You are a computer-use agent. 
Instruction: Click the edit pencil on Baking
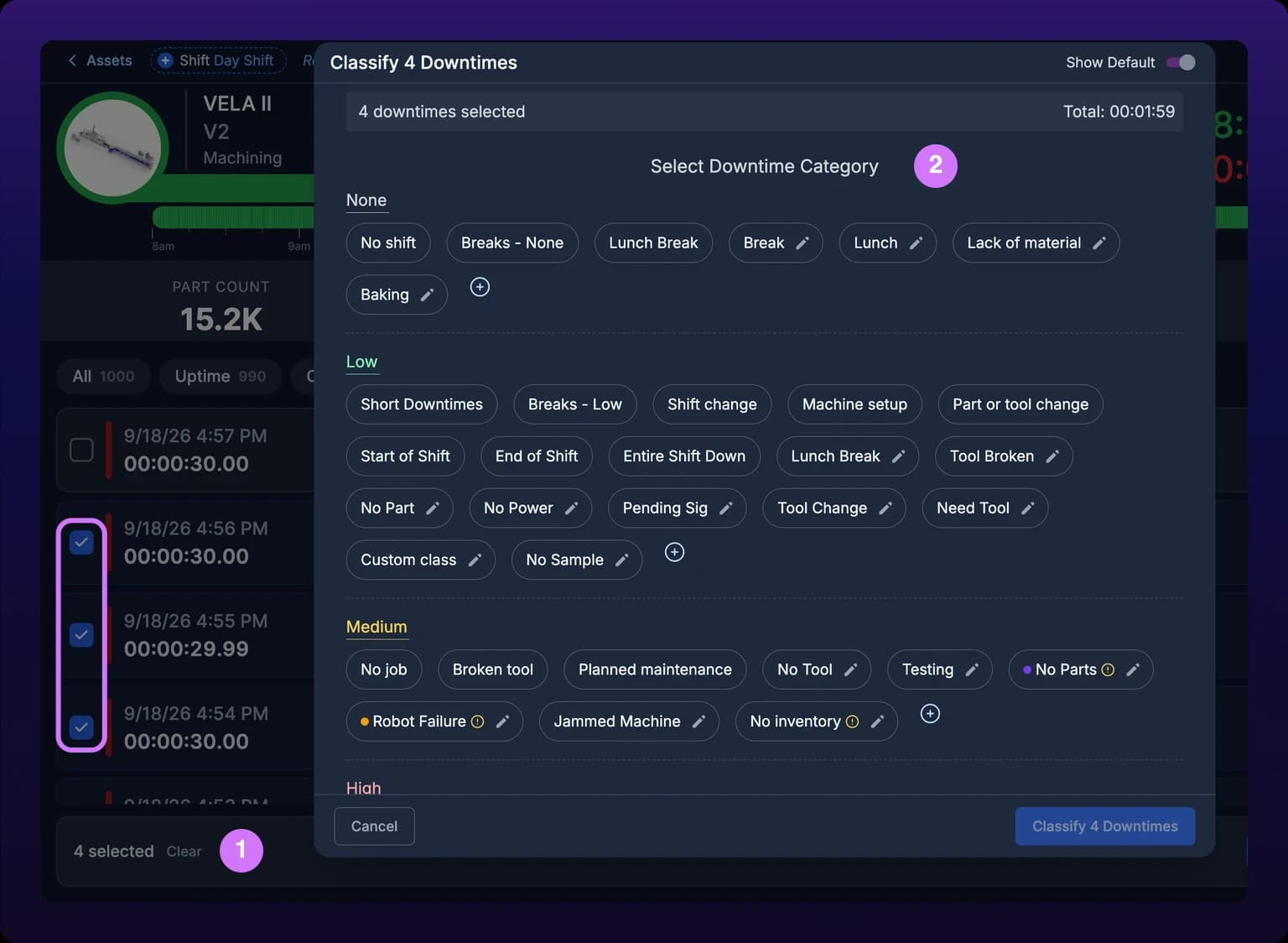(x=427, y=295)
